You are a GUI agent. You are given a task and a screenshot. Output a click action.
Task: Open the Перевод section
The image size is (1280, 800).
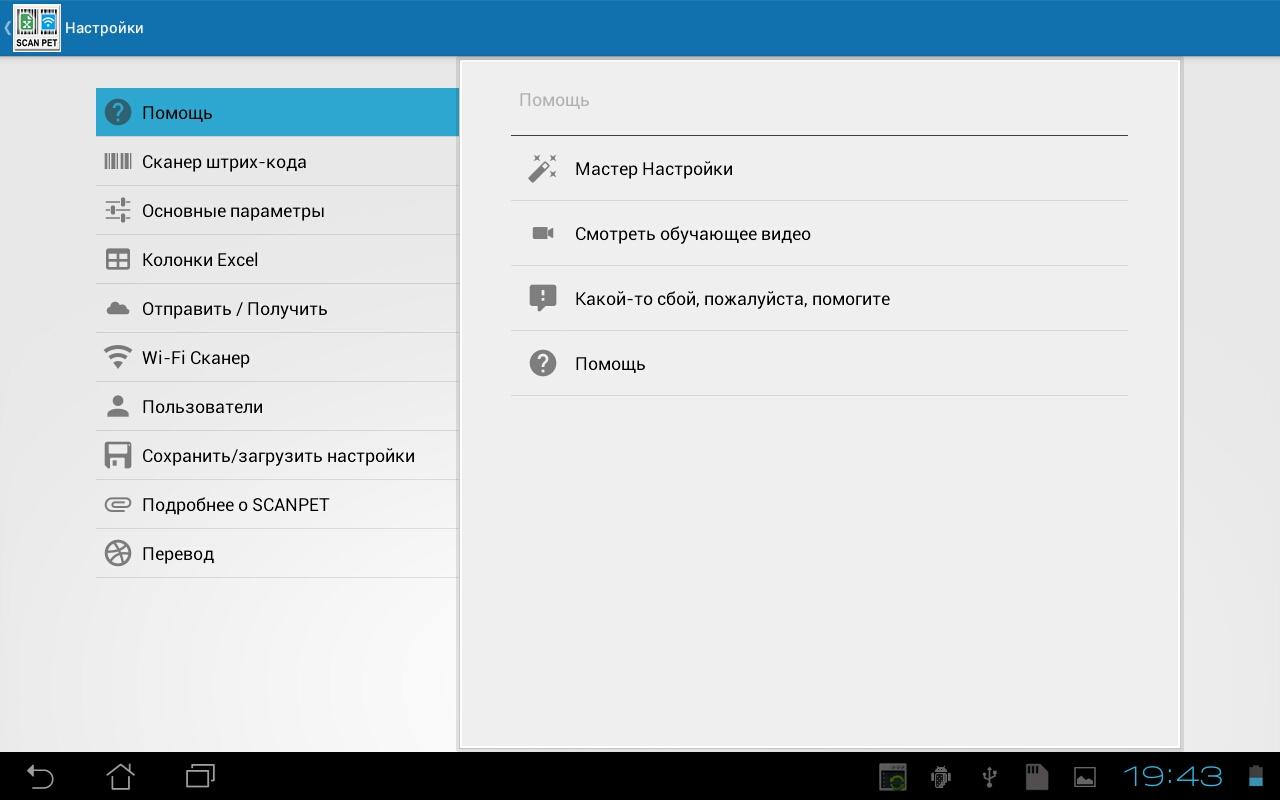[x=277, y=553]
